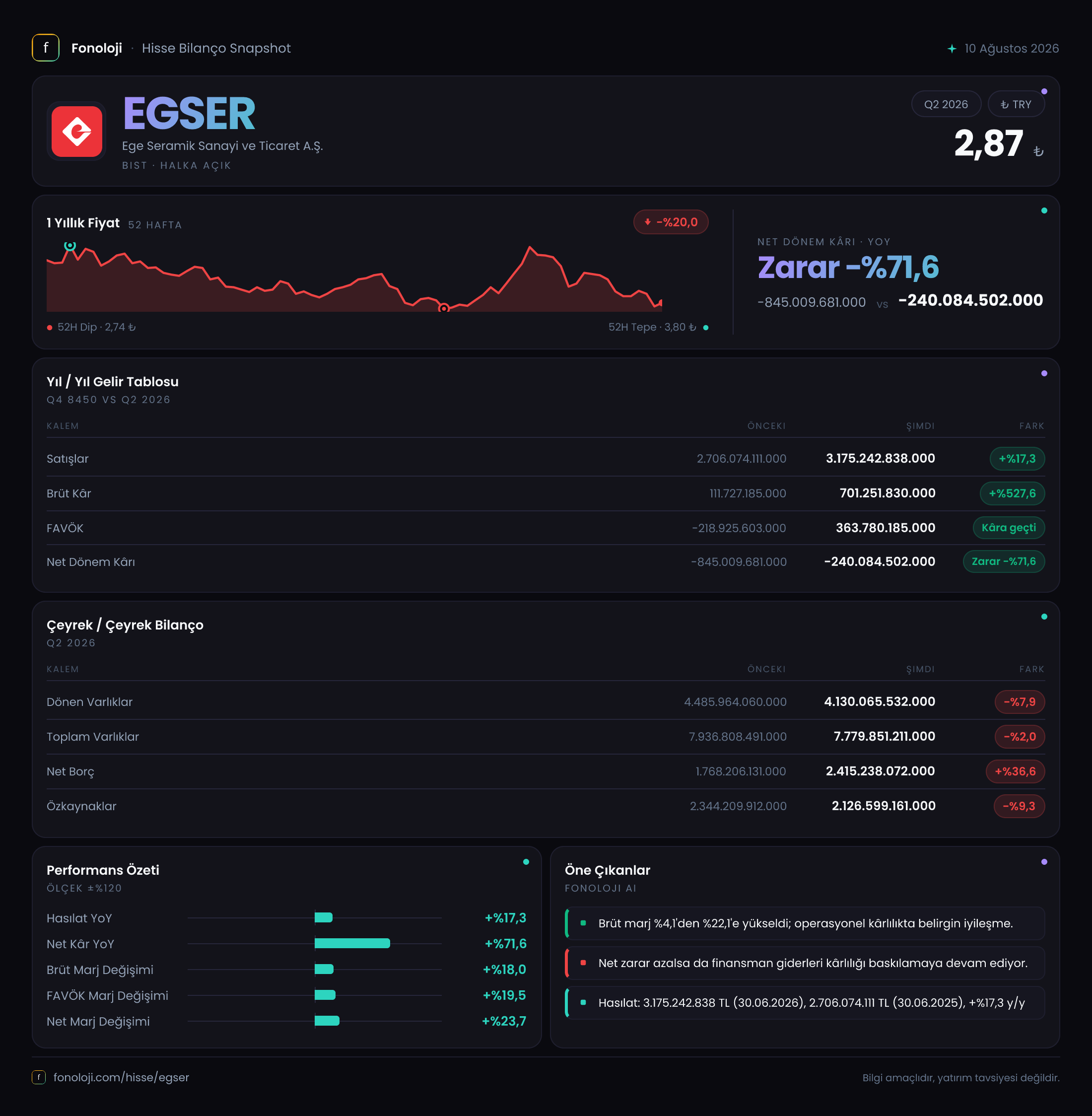Click the 'Yıl / Yıl Gelir Tablosu' heading

pos(112,381)
